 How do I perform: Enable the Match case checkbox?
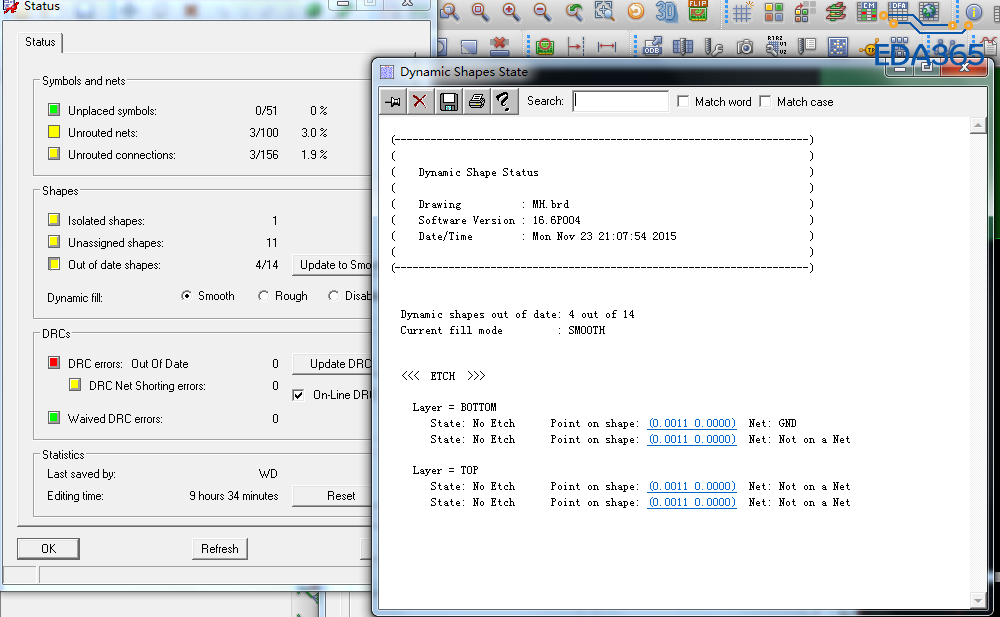[x=766, y=102]
